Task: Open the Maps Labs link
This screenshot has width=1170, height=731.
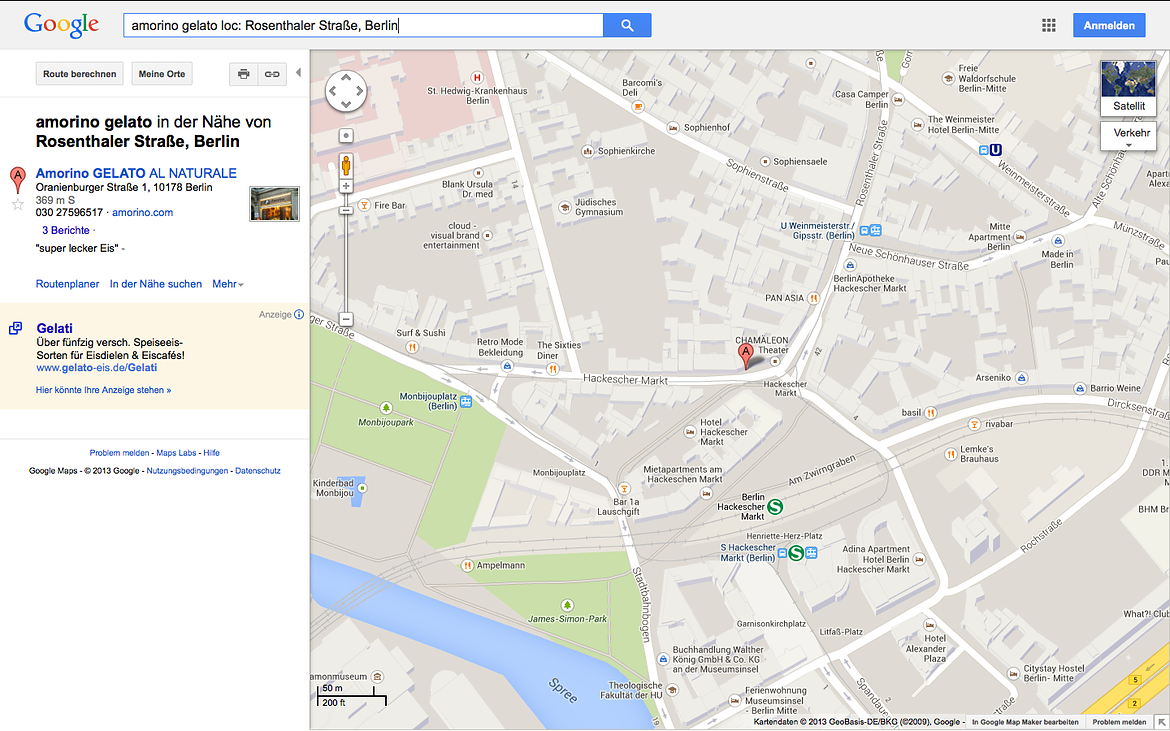Action: pyautogui.click(x=177, y=453)
